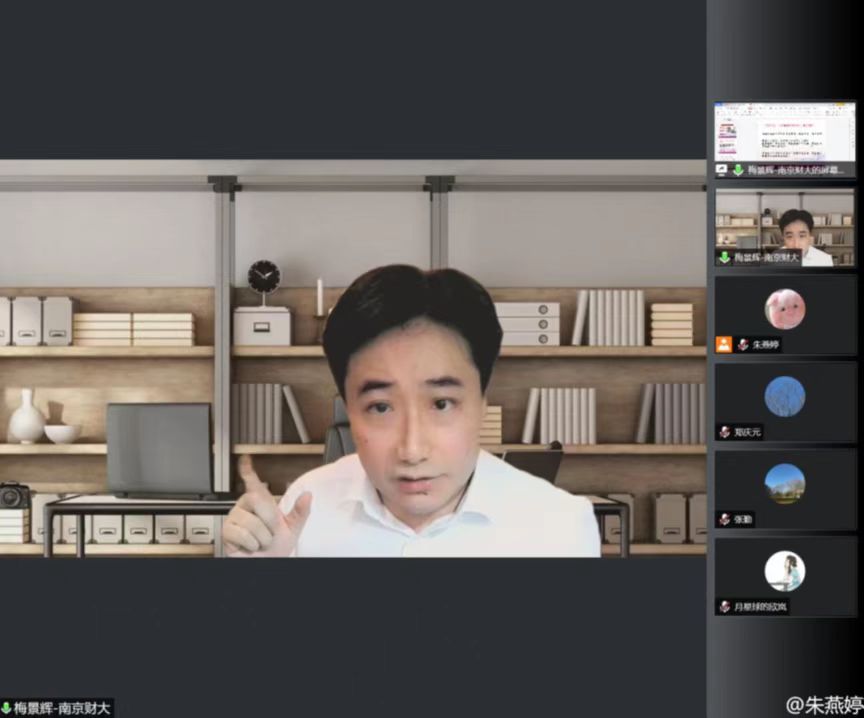
Task: Select the 郑庆元 name label
Action: pyautogui.click(x=750, y=432)
